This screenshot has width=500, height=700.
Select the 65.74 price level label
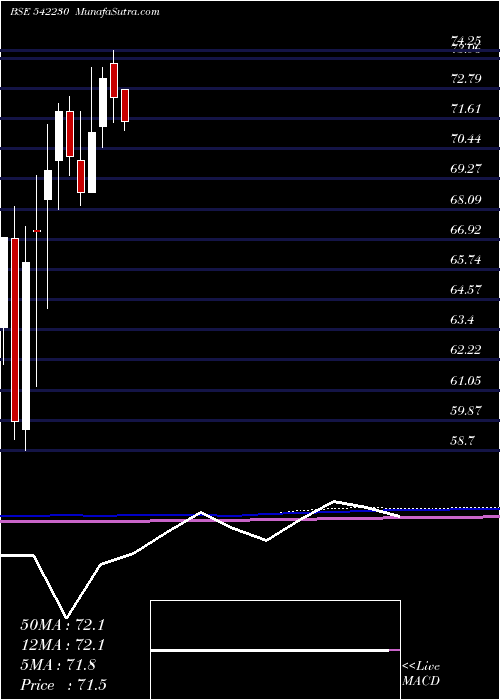(467, 260)
